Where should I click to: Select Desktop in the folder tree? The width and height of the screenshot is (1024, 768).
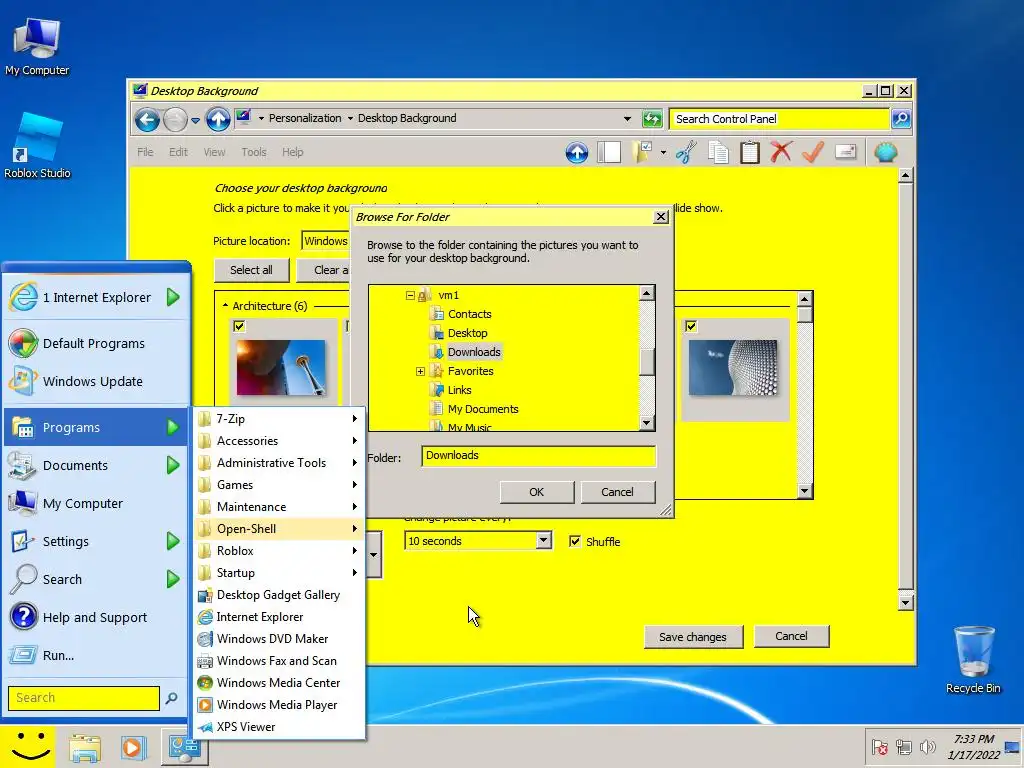point(468,333)
